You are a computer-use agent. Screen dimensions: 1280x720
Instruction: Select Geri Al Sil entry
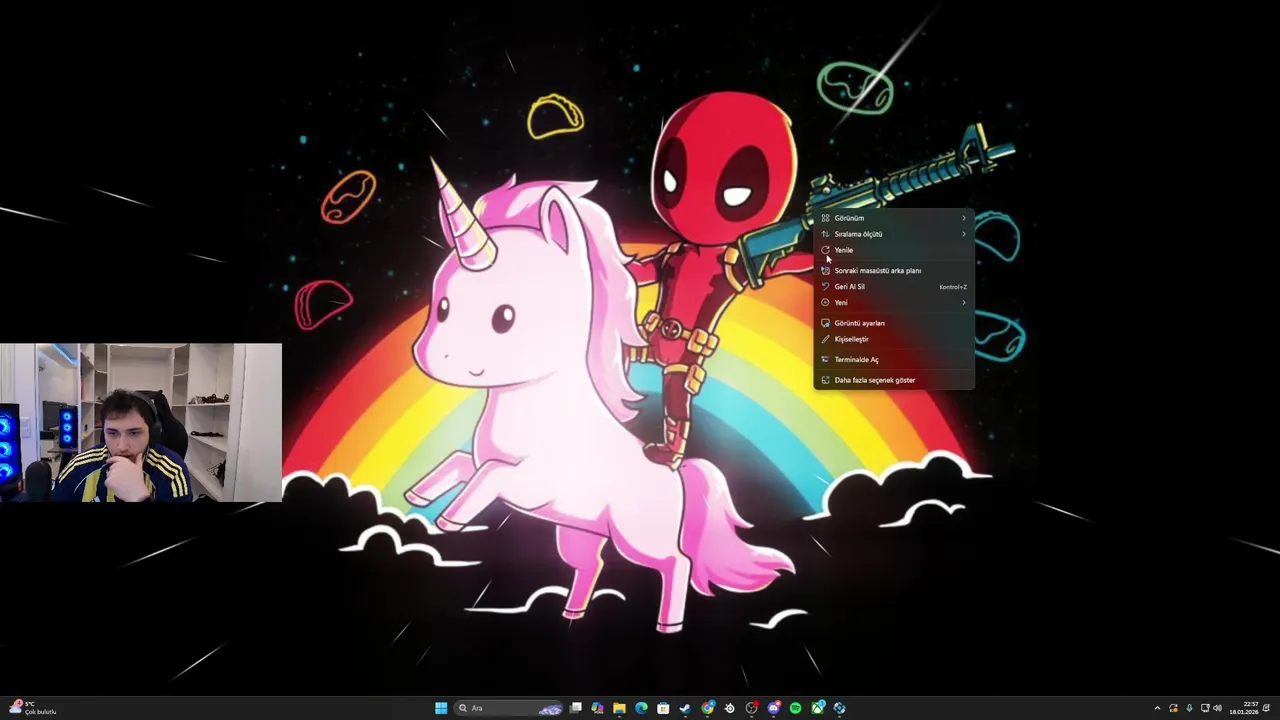click(894, 287)
